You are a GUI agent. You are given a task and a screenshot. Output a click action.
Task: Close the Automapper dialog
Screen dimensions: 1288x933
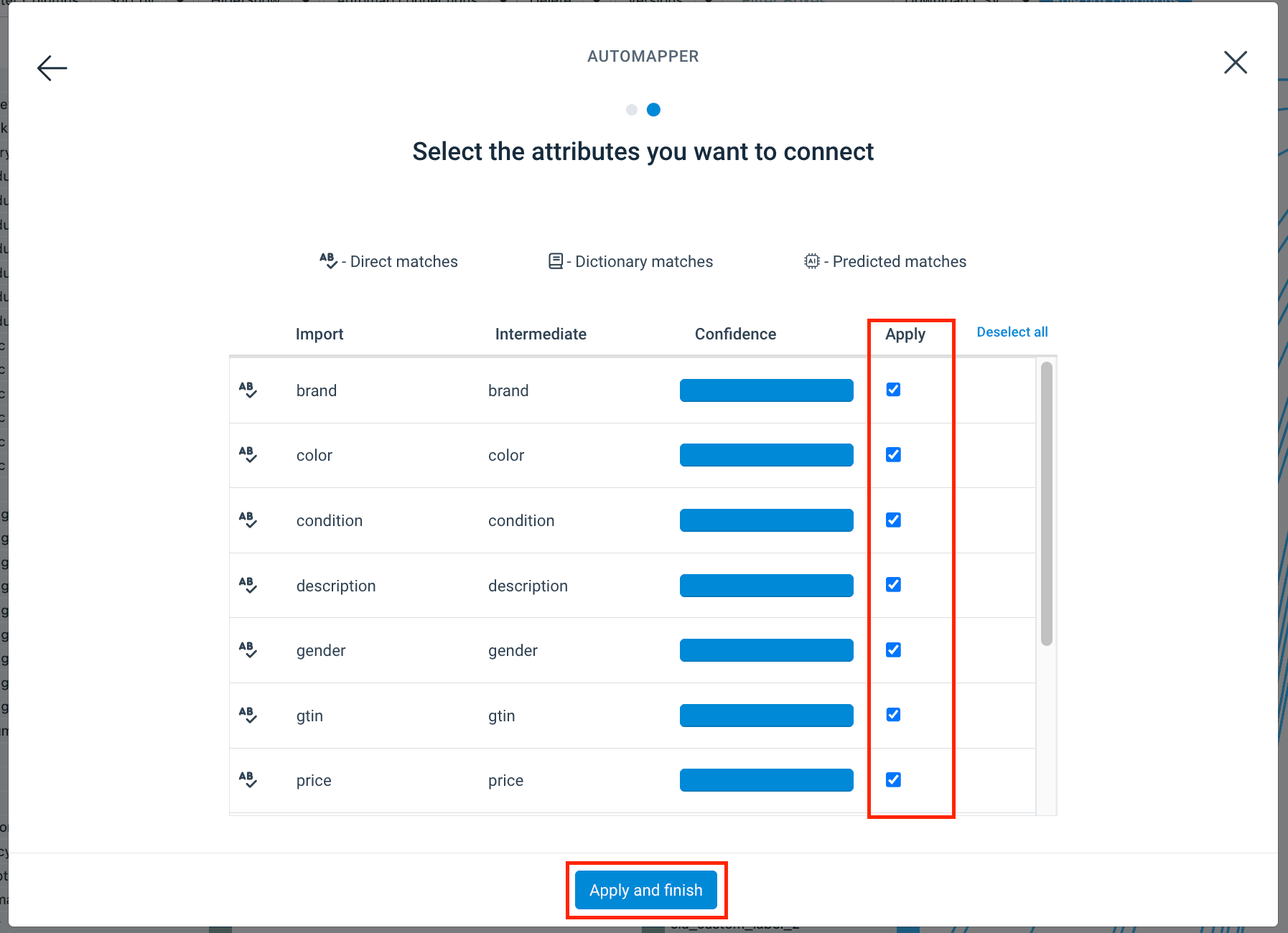coord(1235,62)
